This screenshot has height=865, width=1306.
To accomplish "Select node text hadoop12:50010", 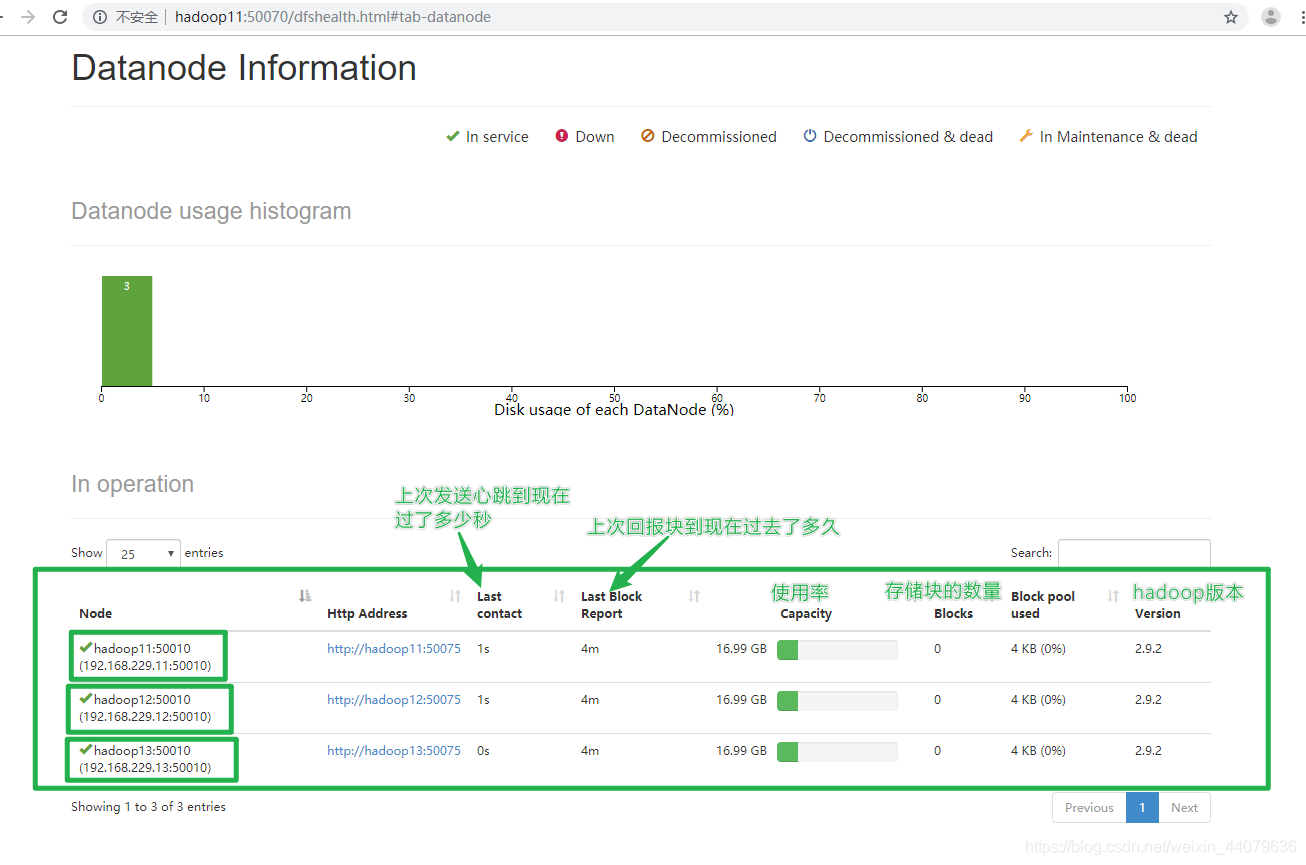I will [x=142, y=700].
